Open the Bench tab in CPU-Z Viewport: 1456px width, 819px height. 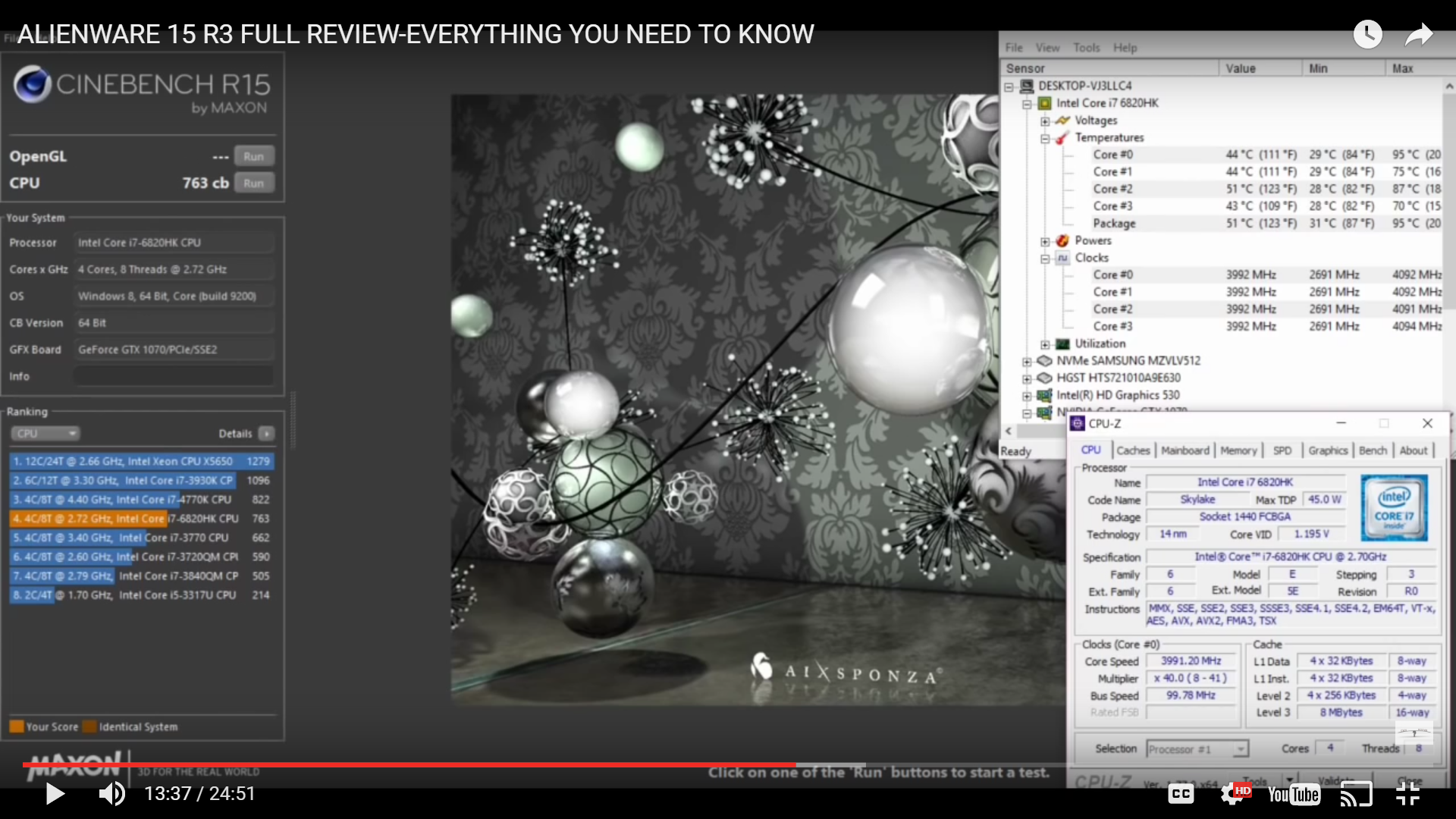tap(1373, 450)
